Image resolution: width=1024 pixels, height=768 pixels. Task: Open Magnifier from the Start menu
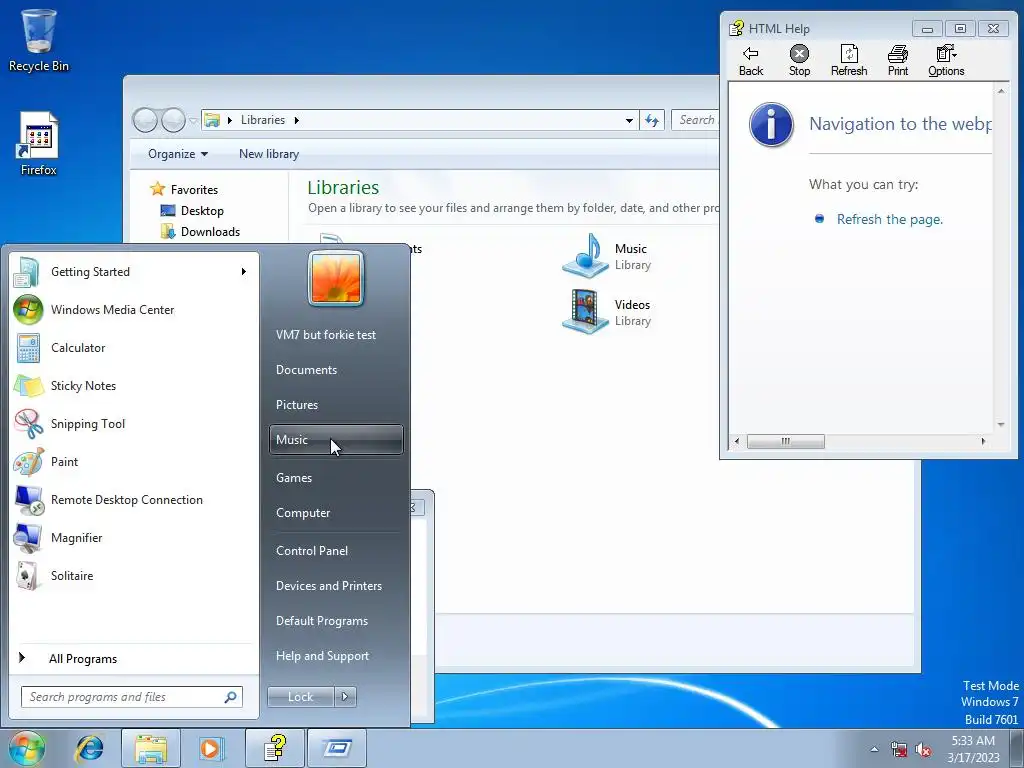[135, 537]
